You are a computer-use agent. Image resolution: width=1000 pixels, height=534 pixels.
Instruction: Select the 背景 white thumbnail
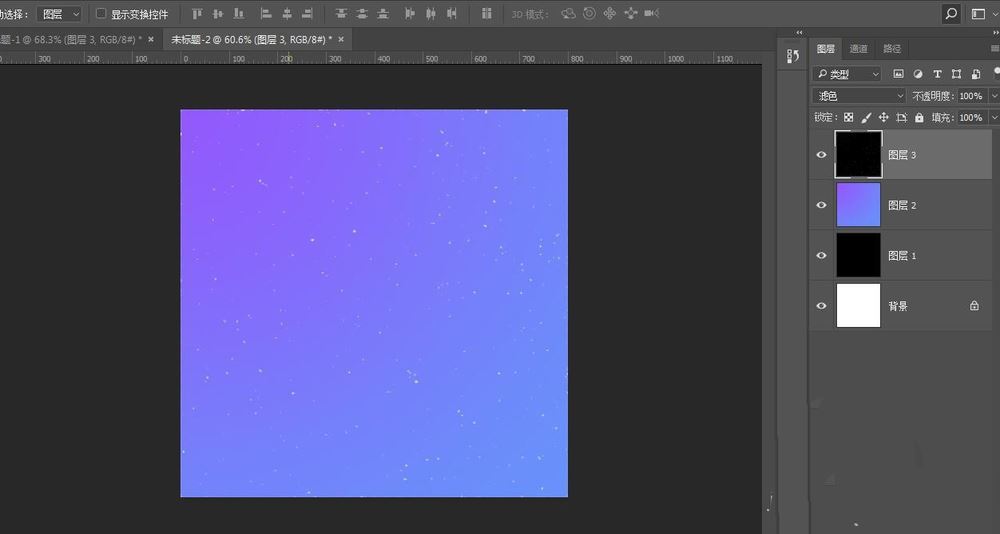point(858,306)
